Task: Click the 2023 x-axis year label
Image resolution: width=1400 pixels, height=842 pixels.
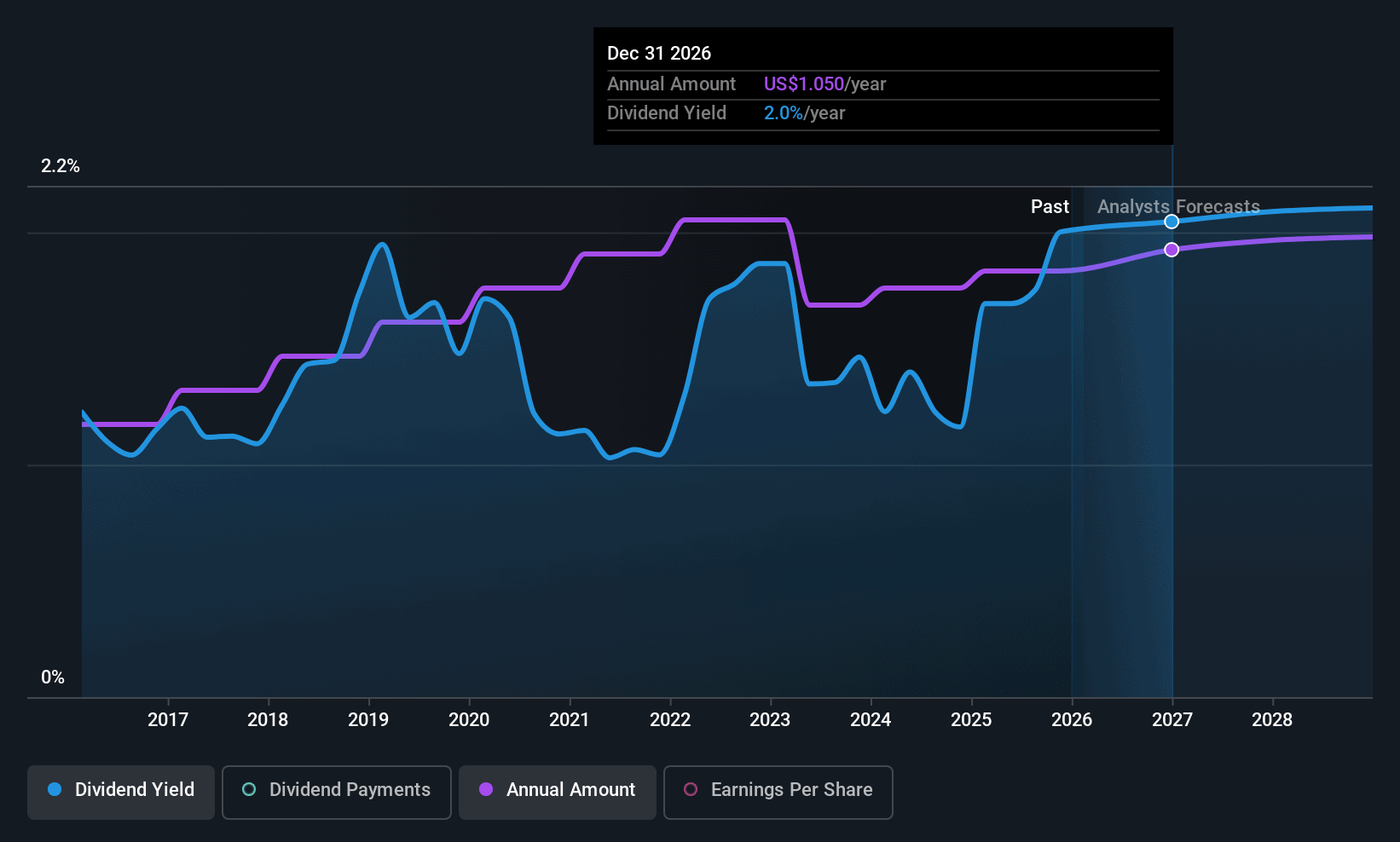Action: (770, 720)
